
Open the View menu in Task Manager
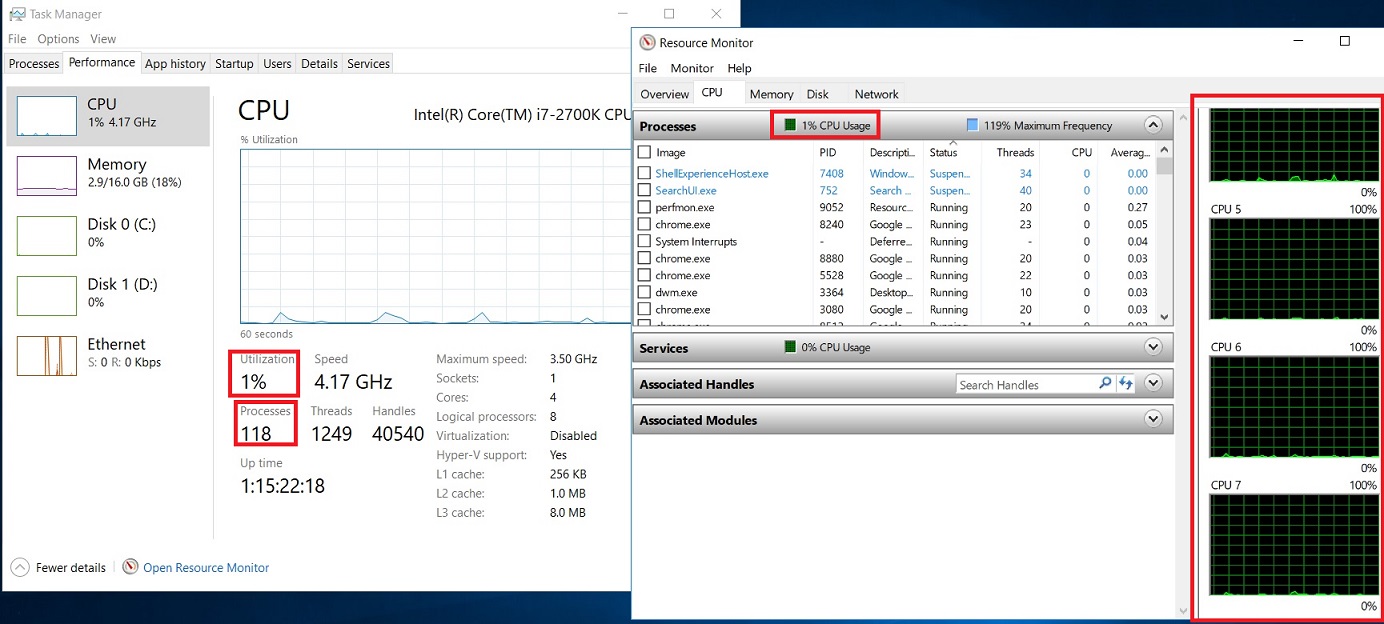103,39
